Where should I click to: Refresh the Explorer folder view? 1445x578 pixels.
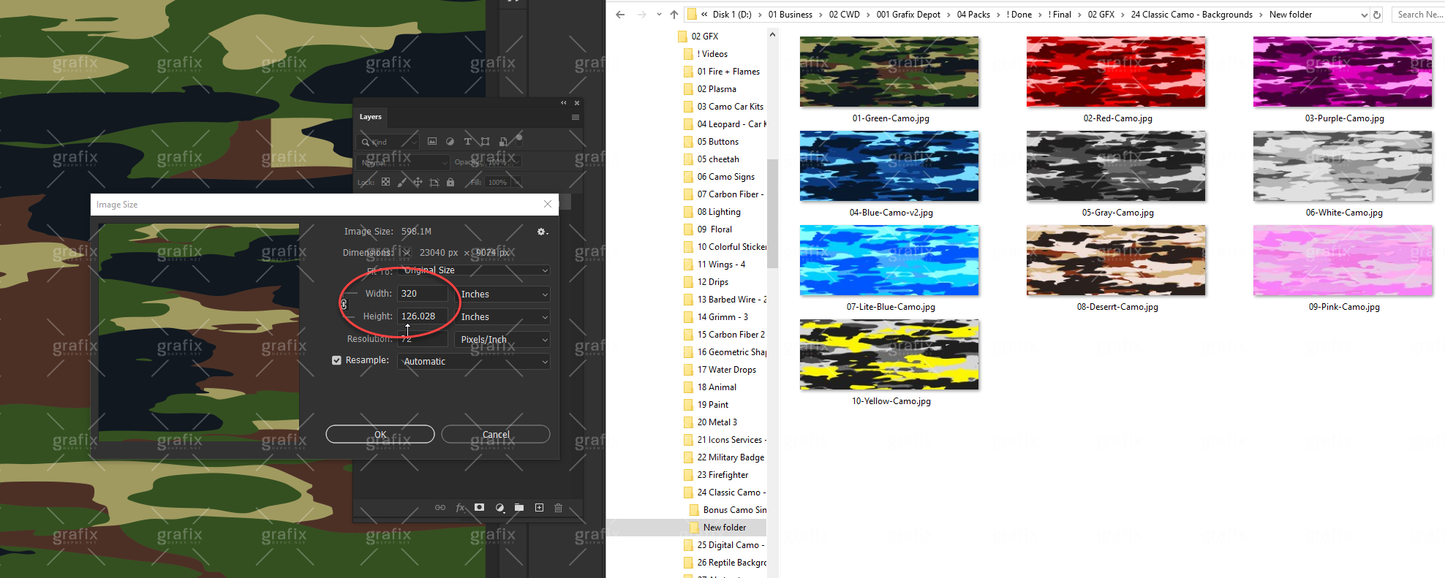1377,15
